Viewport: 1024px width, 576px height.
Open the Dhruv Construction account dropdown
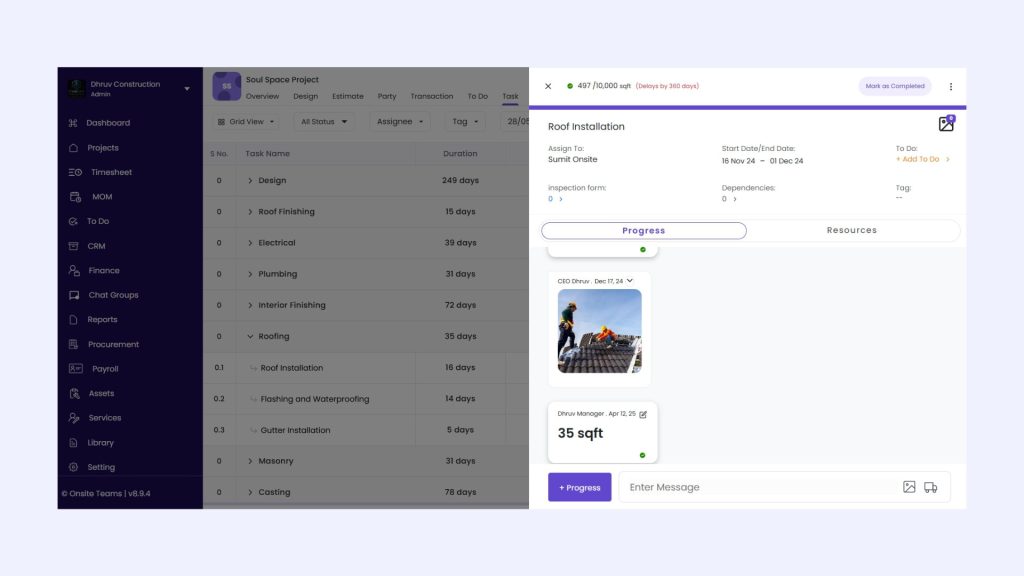click(187, 89)
